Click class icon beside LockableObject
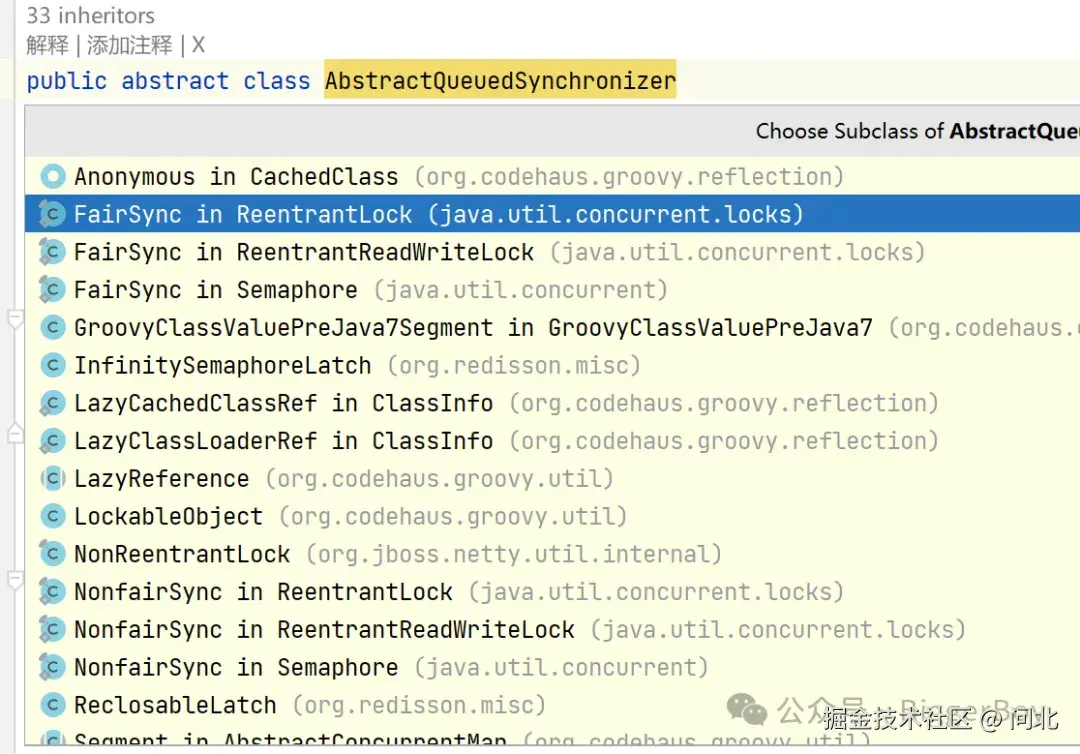The image size is (1080, 754). pyautogui.click(x=52, y=516)
